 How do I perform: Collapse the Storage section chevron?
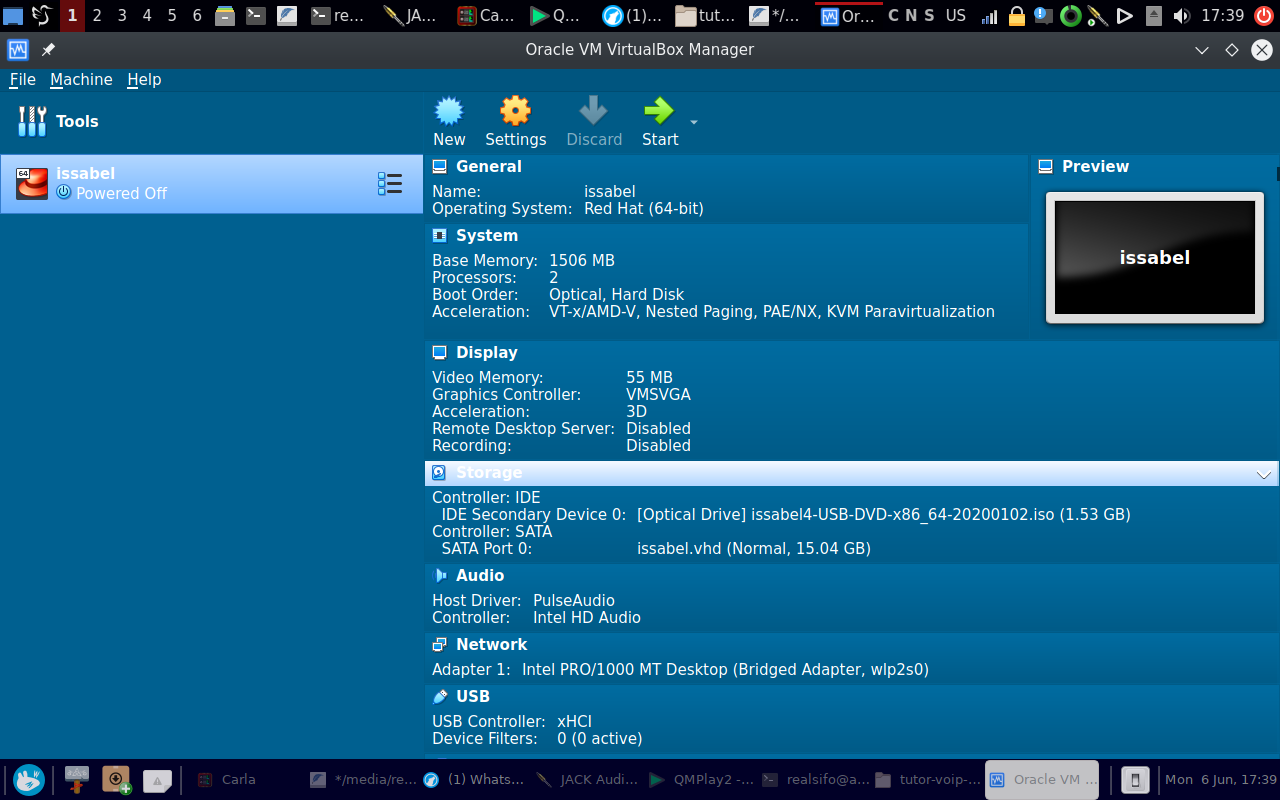tap(1264, 474)
